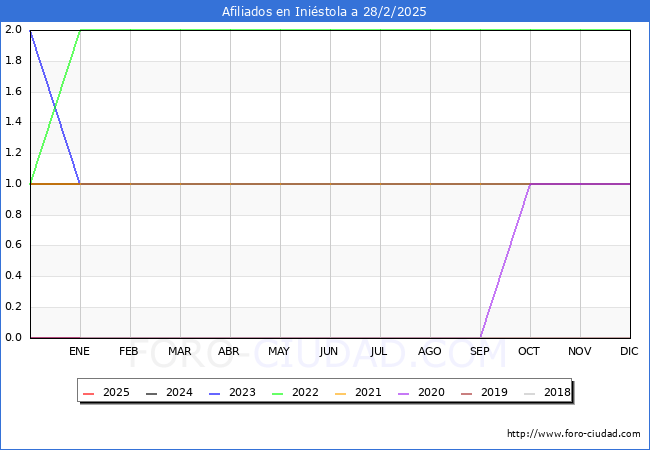This screenshot has width=650, height=450.
Task: Click the 2018 light gray legend swatch
Action: [529, 393]
